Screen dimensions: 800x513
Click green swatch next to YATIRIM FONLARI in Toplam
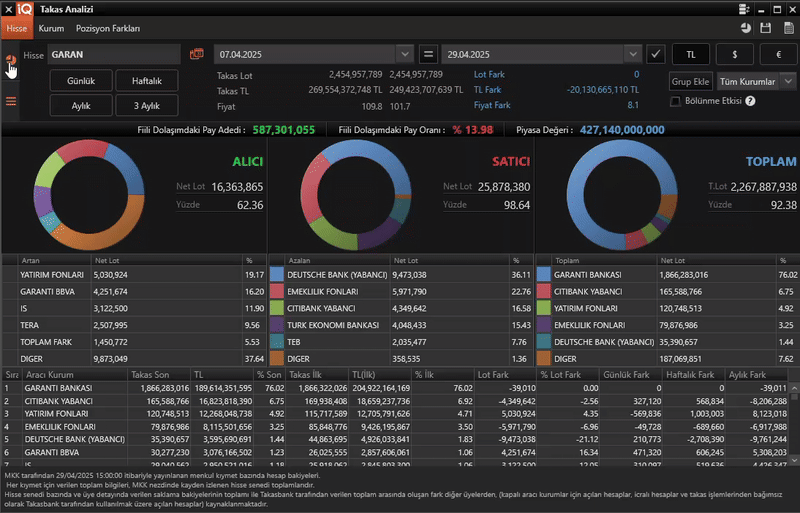pyautogui.click(x=544, y=308)
